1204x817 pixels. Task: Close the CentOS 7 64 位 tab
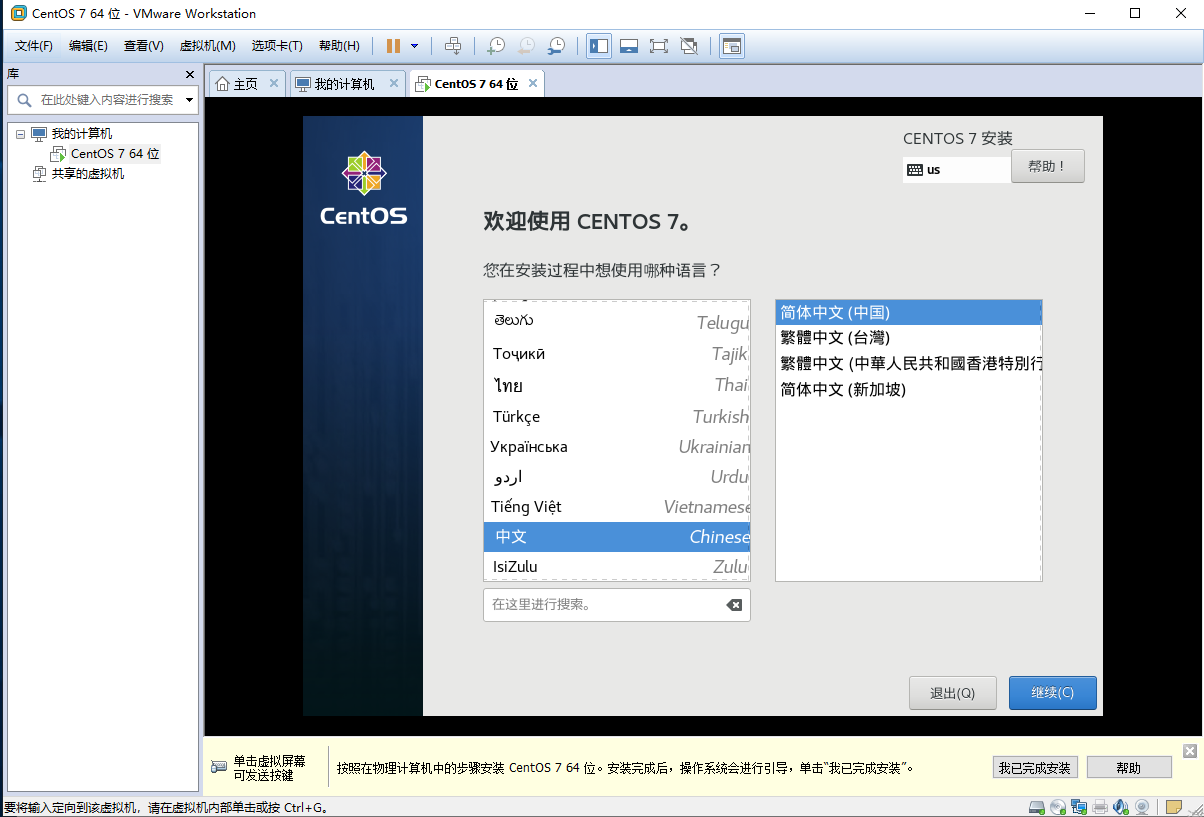[533, 83]
